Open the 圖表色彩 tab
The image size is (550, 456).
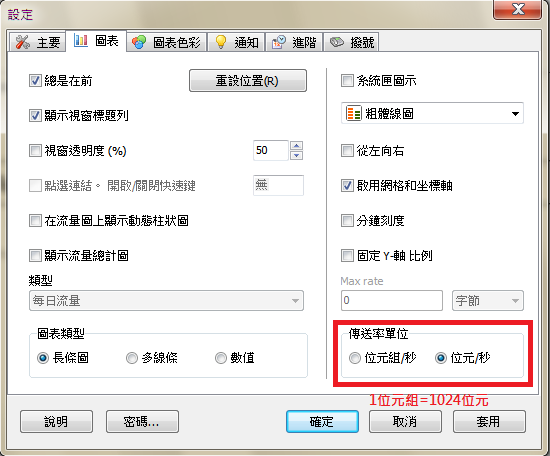pos(166,42)
